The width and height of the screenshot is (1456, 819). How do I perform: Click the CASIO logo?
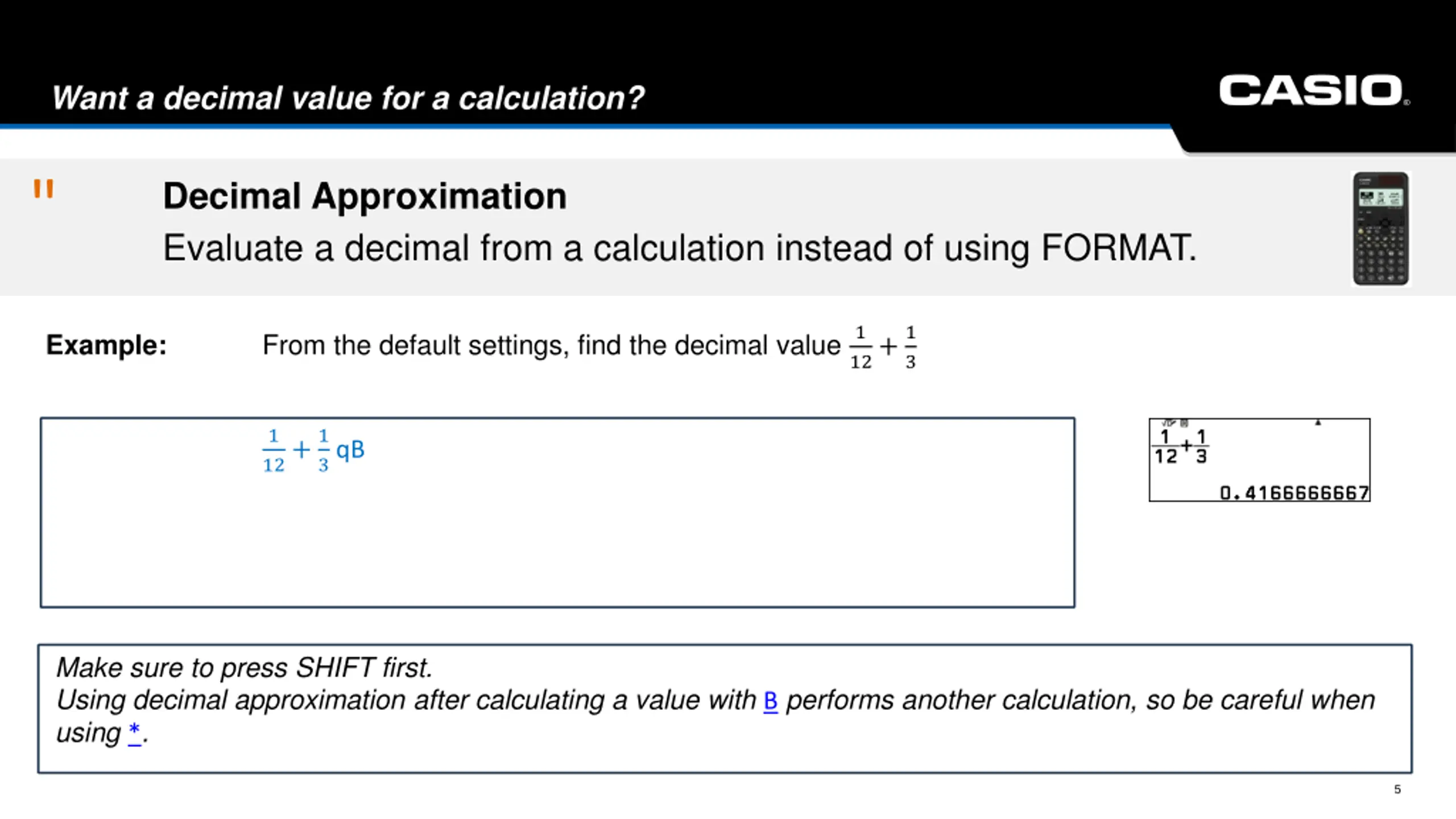1314,90
